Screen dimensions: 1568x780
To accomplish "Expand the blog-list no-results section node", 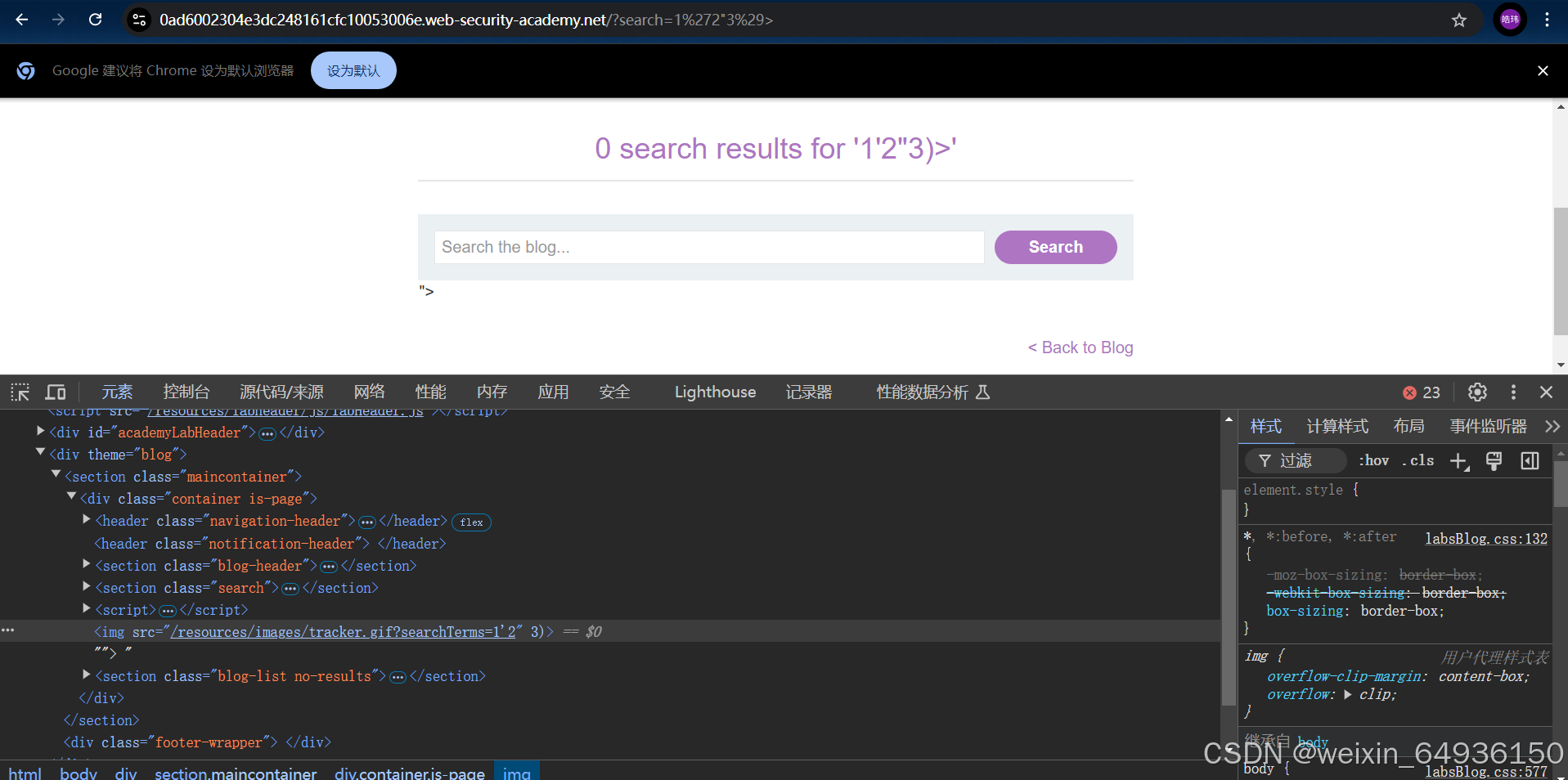I will tap(87, 675).
